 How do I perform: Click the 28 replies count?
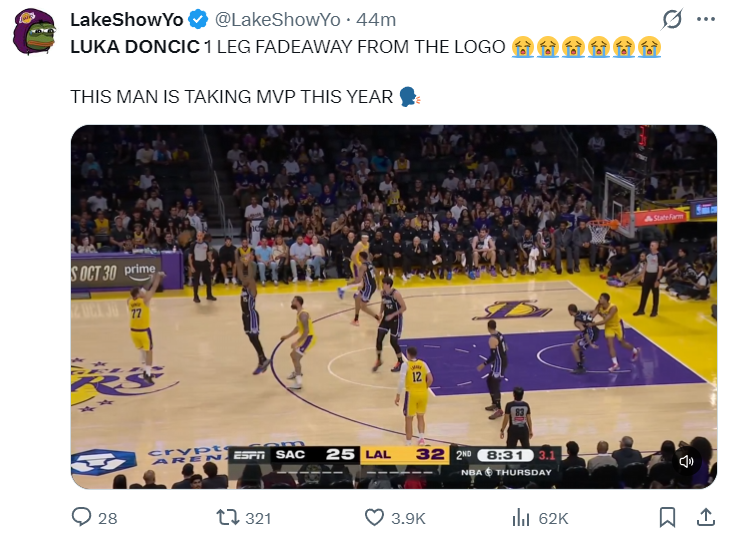107,518
